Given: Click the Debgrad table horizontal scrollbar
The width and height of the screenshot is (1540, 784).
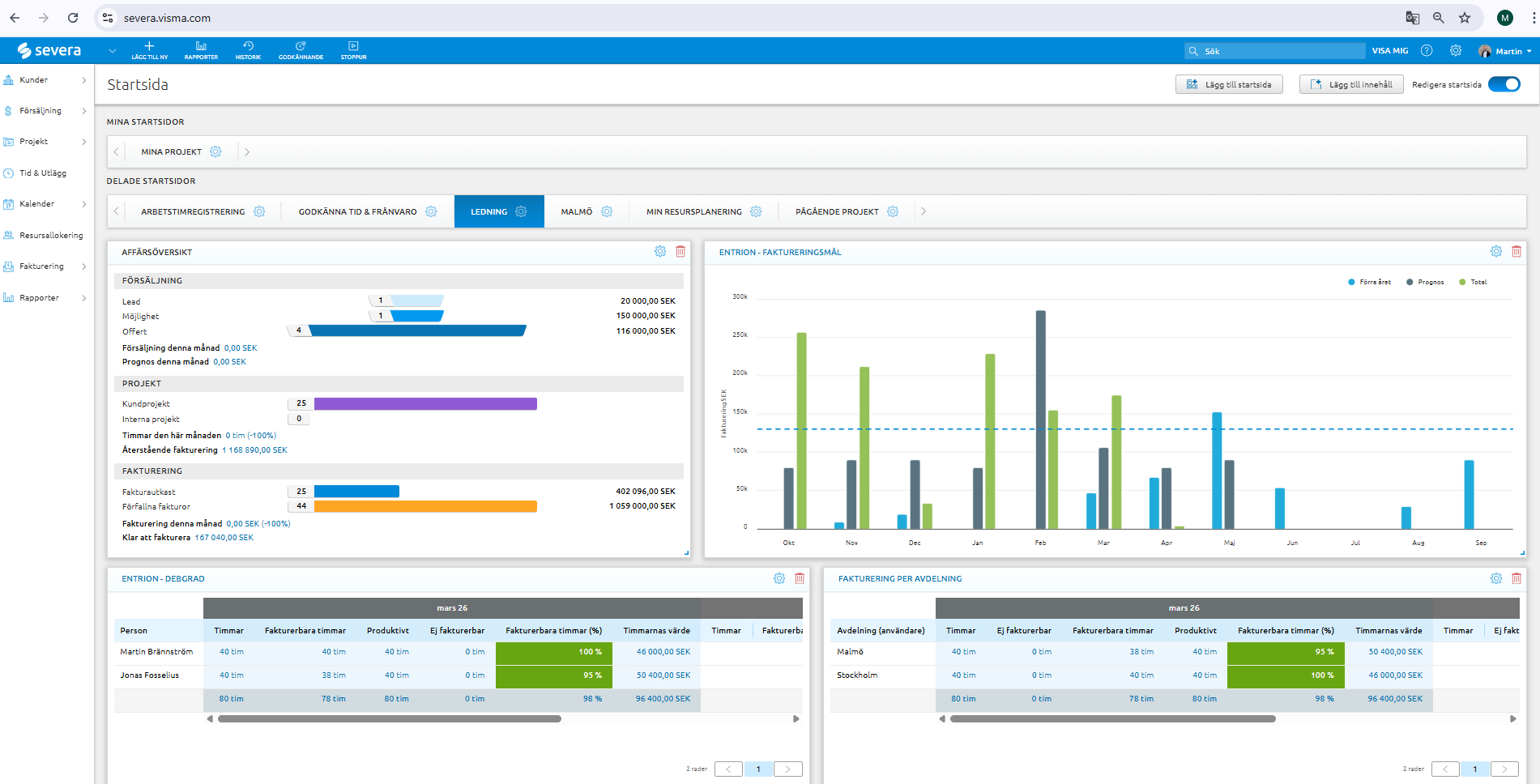Looking at the screenshot, I should click(390, 718).
